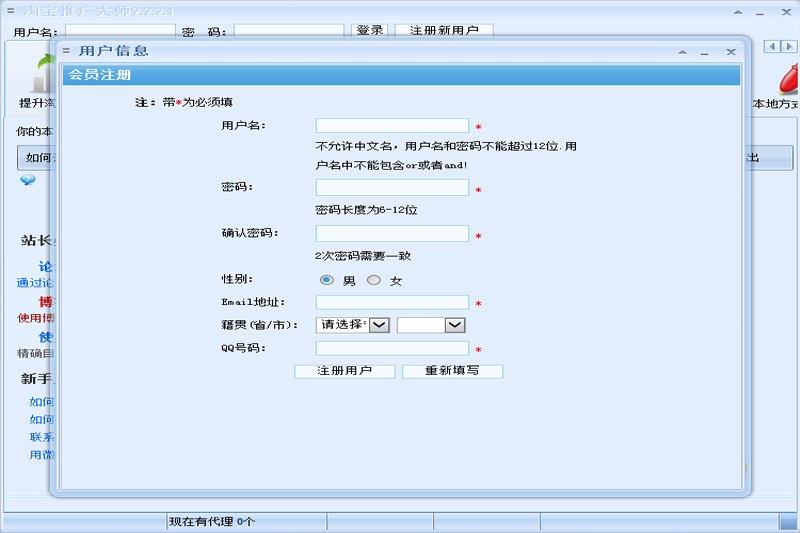Click the 会员注册 header bar
The width and height of the screenshot is (800, 533).
(401, 75)
